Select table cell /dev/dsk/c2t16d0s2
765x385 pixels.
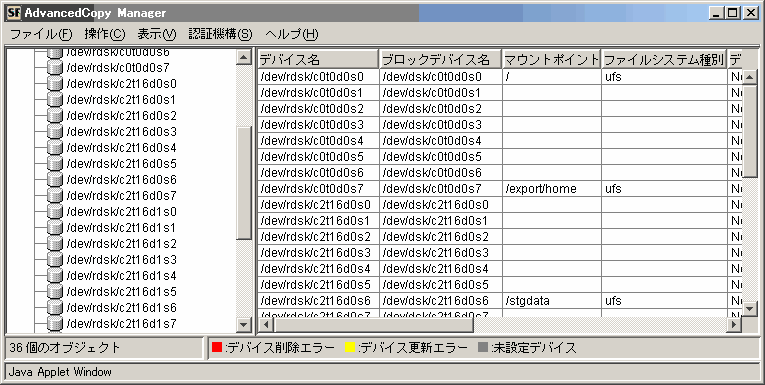[x=441, y=237]
